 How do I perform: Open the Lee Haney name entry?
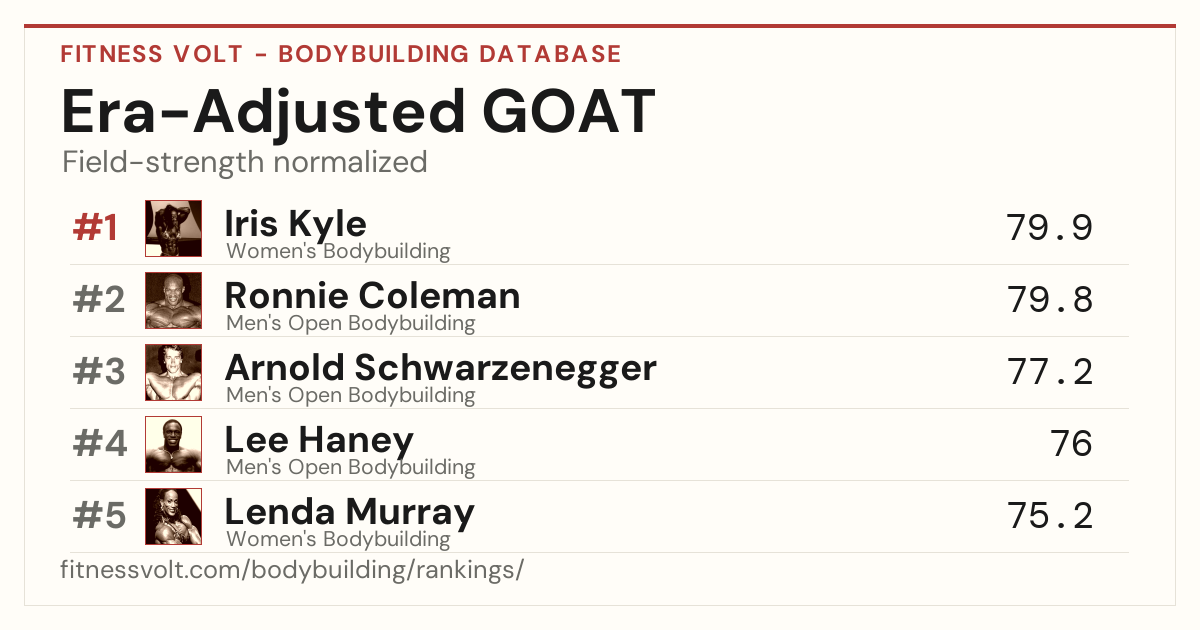(319, 440)
